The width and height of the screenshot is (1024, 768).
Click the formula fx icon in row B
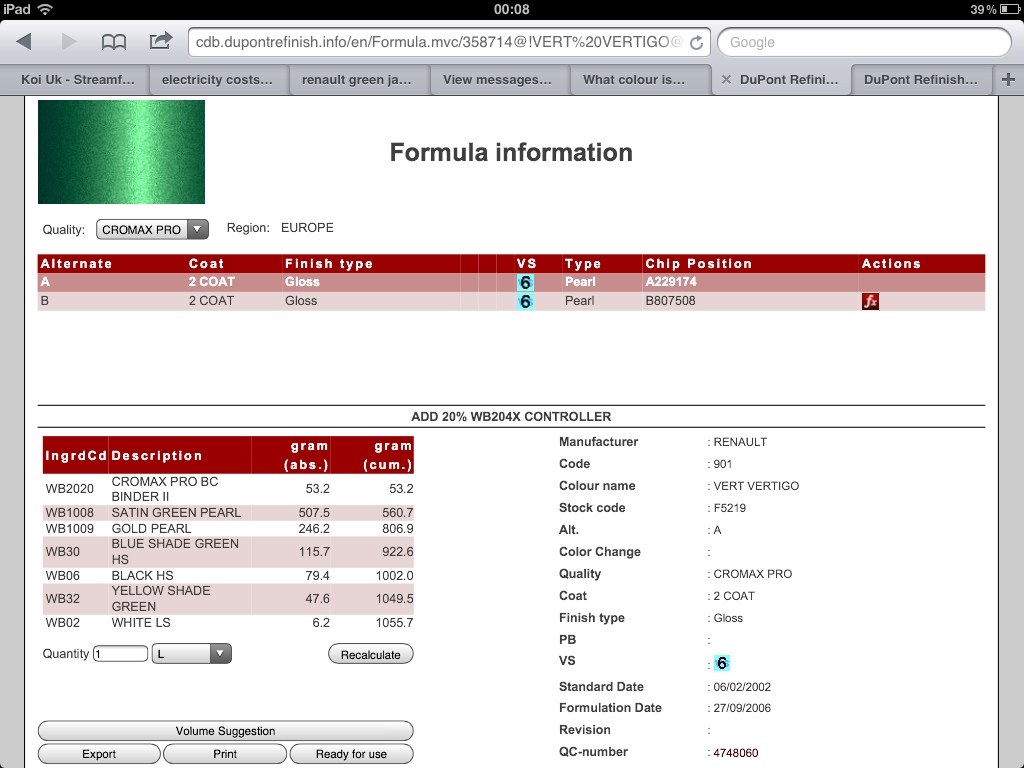pos(870,301)
